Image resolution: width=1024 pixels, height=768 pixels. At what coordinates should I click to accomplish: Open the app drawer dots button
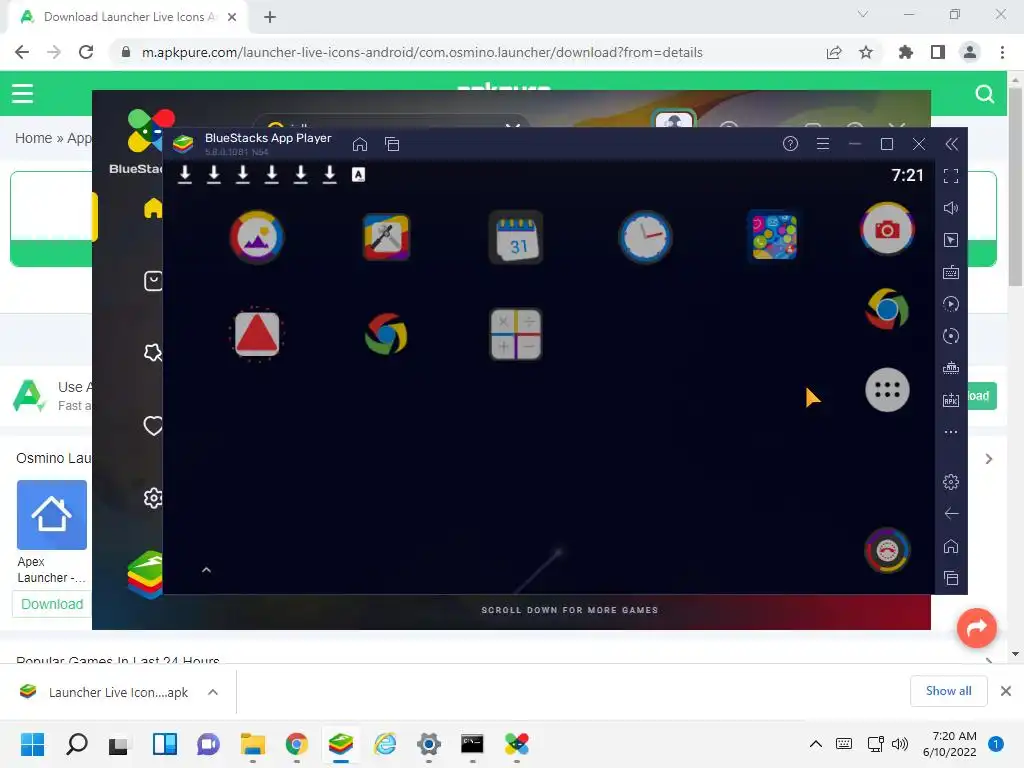coord(887,391)
